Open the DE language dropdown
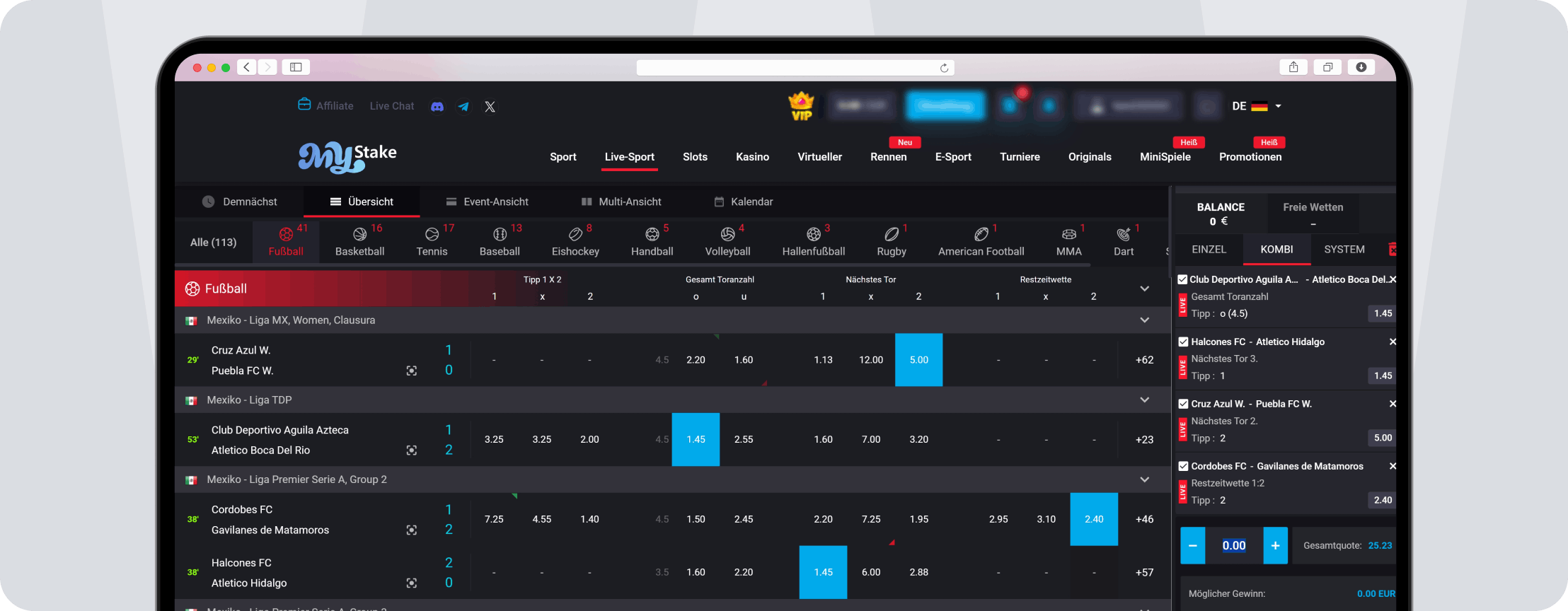1568x611 pixels. click(1257, 106)
